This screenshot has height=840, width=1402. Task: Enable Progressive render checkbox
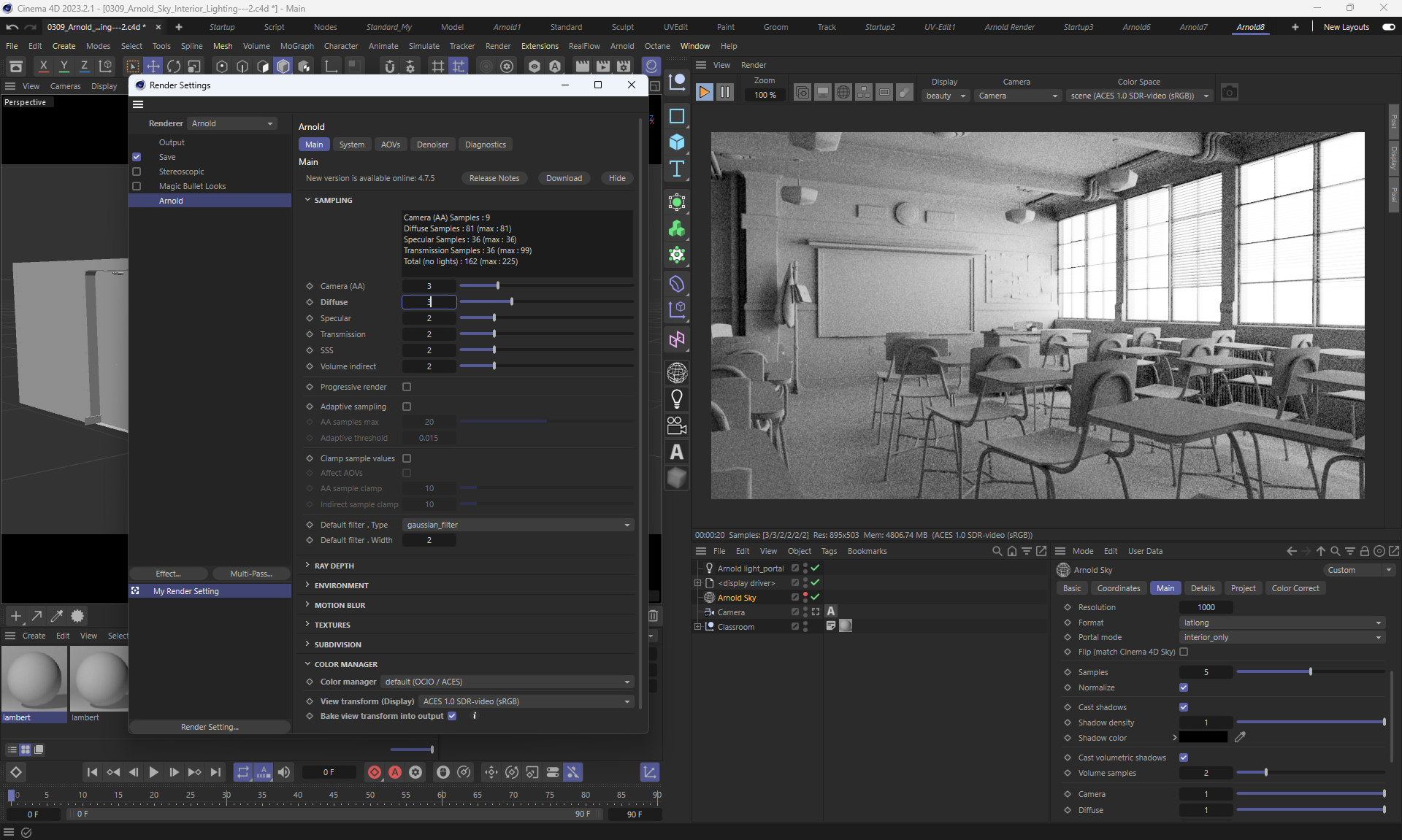(x=407, y=387)
